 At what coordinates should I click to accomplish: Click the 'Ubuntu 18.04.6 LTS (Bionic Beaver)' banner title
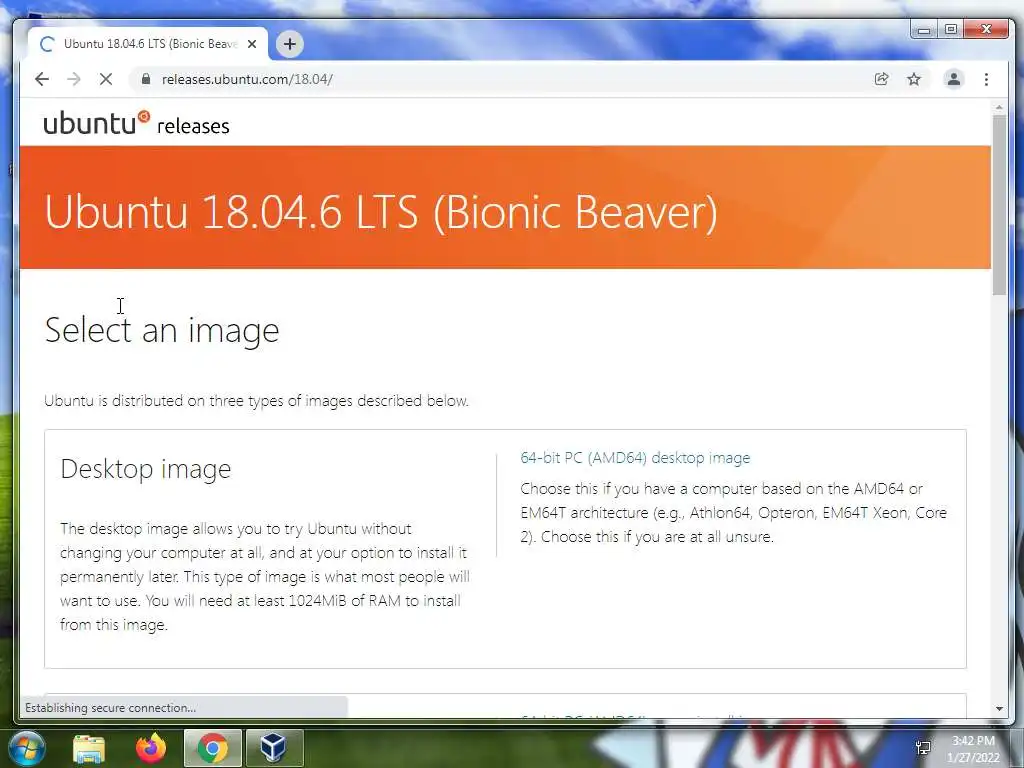point(381,212)
